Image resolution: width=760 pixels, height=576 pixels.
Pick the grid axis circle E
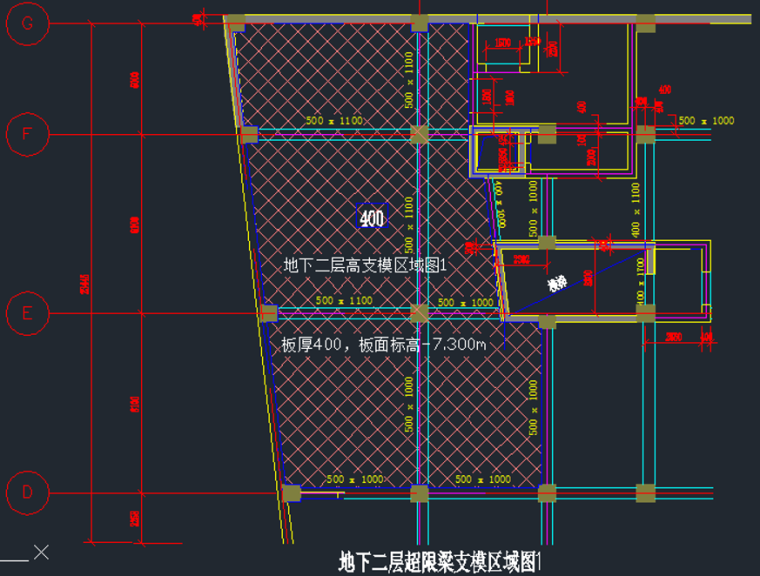pyautogui.click(x=28, y=314)
